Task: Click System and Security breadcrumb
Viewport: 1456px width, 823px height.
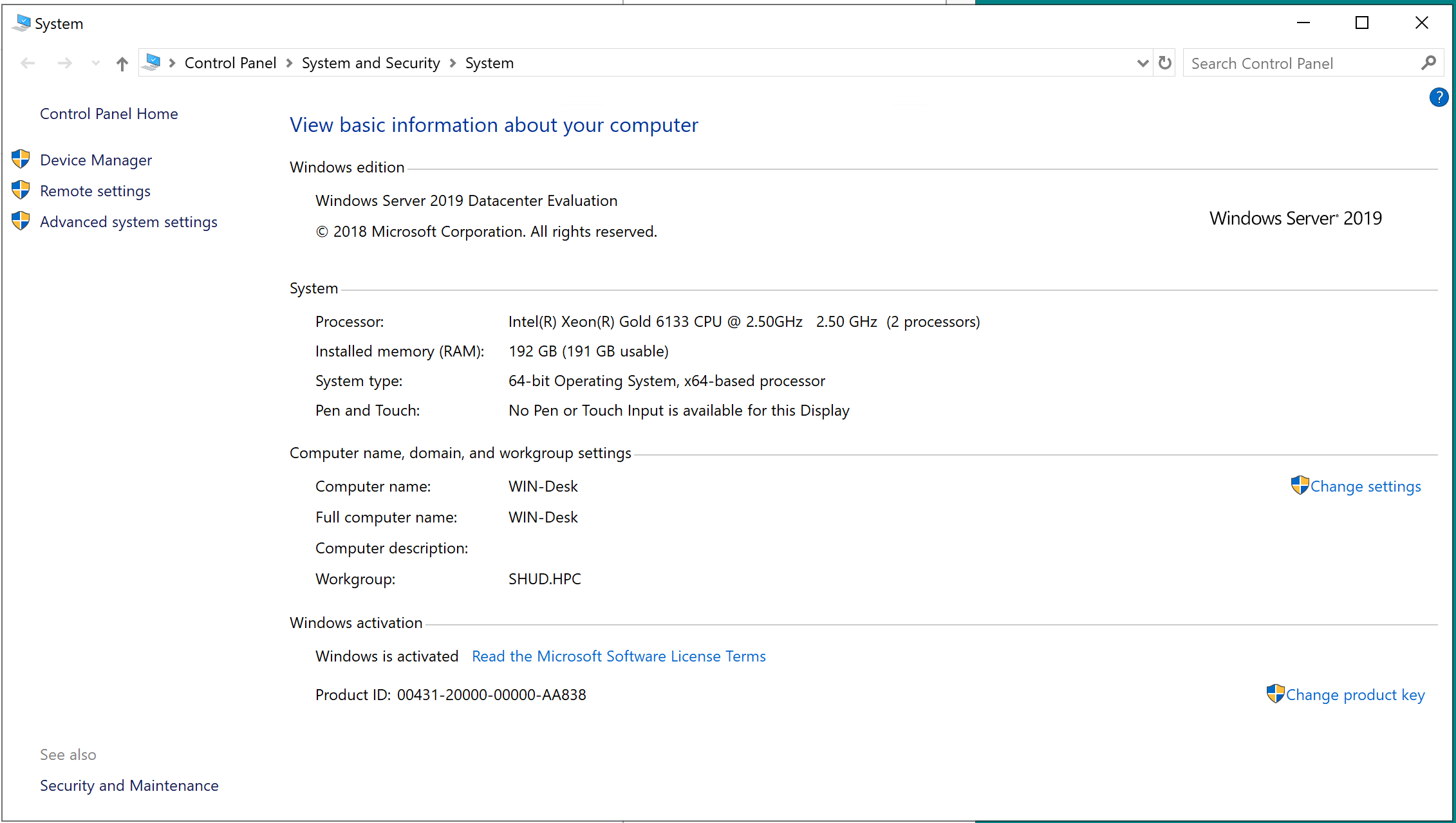Action: (x=371, y=62)
